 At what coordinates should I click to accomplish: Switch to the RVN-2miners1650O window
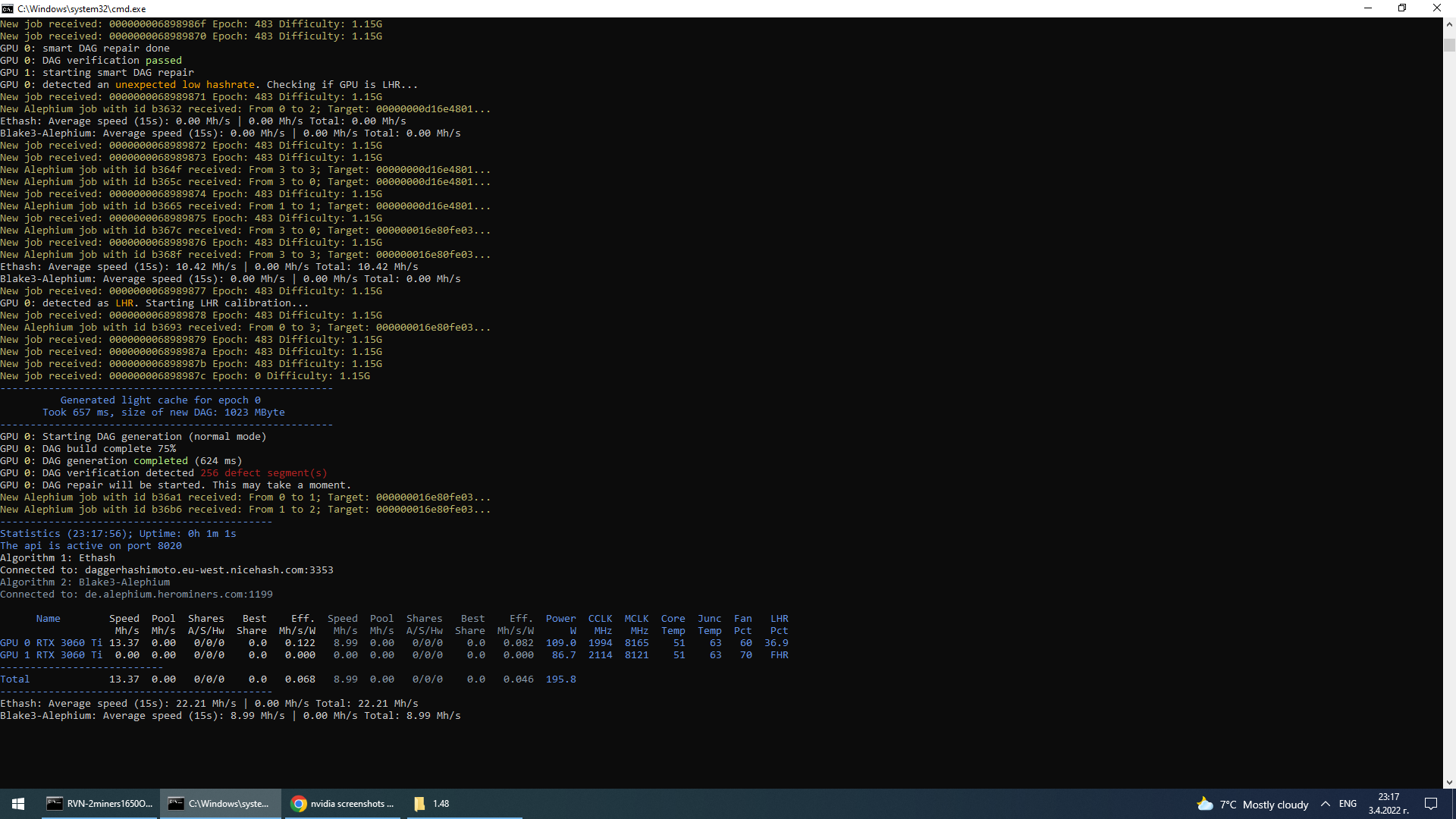99,803
